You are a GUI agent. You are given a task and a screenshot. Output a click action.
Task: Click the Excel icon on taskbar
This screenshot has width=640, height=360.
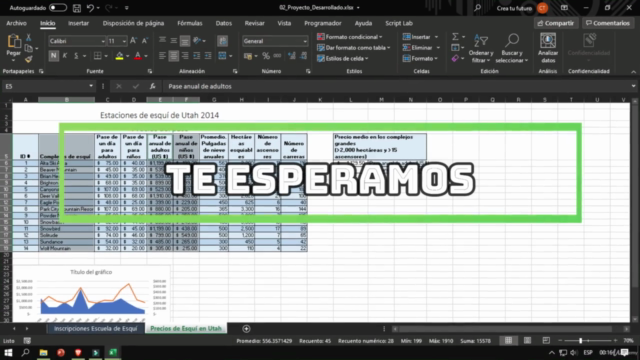113,352
